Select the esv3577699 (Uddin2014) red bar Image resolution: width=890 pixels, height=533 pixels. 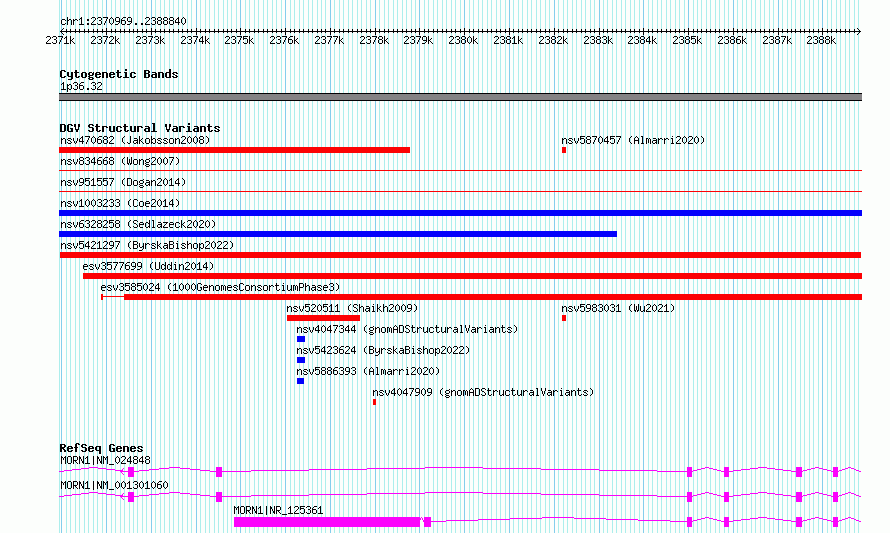point(472,276)
